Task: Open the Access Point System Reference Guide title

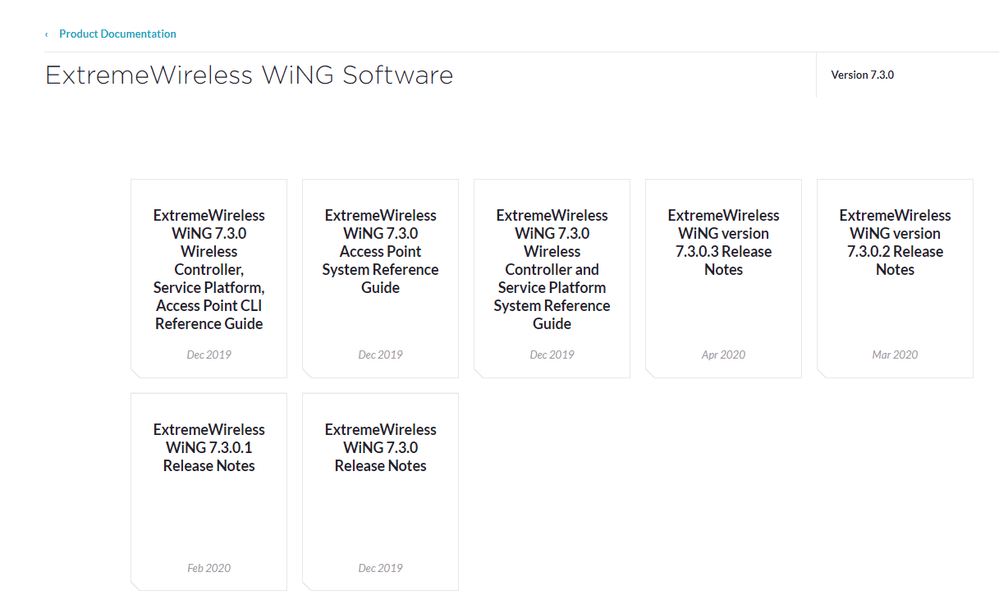Action: click(380, 251)
